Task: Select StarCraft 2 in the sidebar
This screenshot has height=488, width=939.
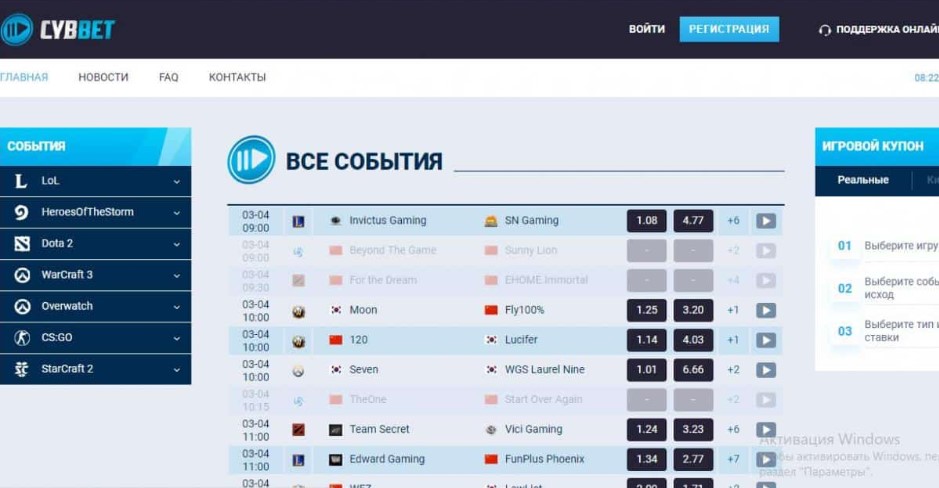Action: (x=95, y=369)
